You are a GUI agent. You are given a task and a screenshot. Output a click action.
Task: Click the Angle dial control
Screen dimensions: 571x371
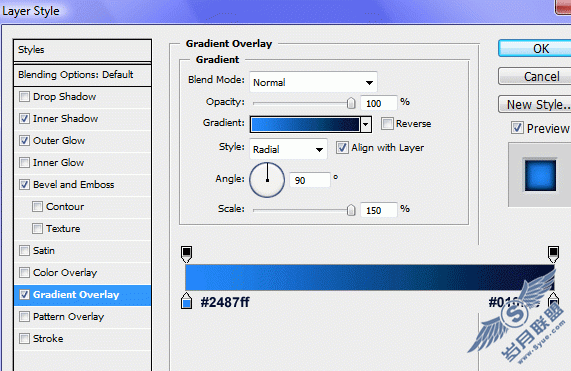267,180
